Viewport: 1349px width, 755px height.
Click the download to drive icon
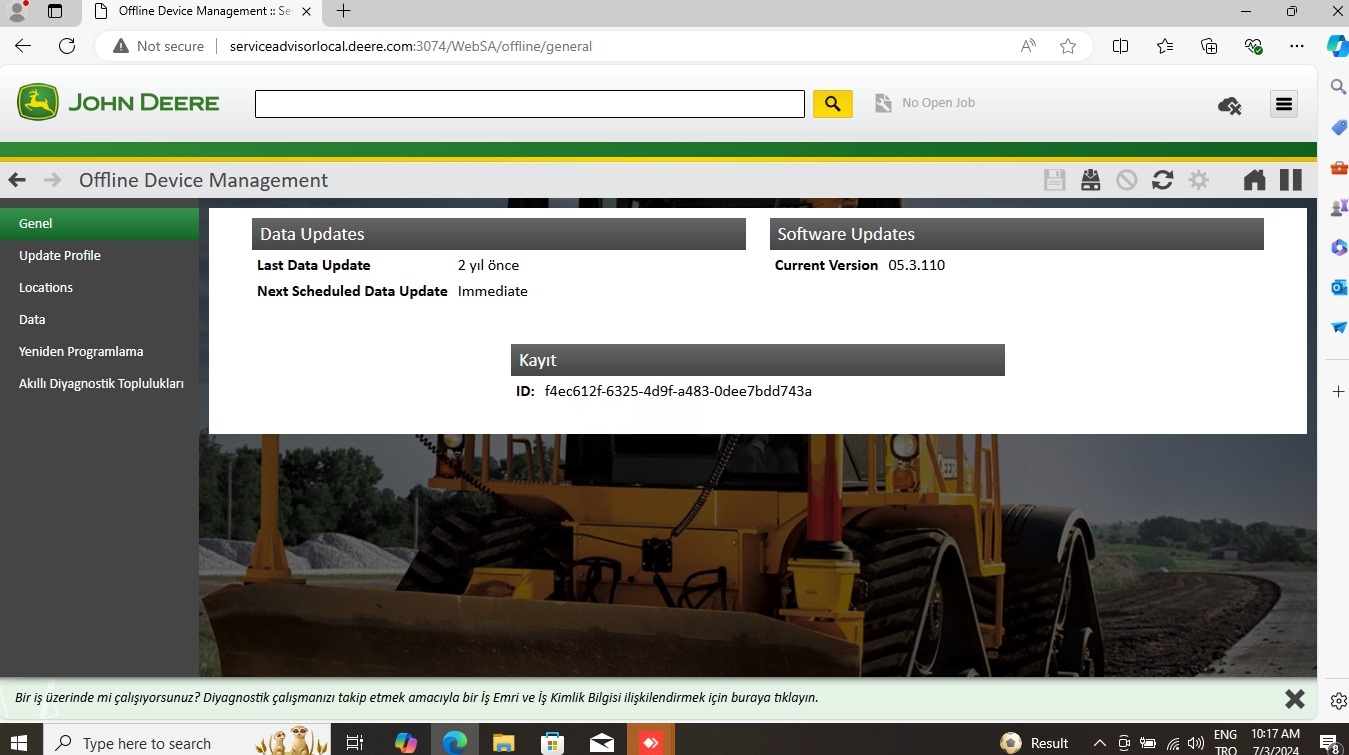point(1090,180)
